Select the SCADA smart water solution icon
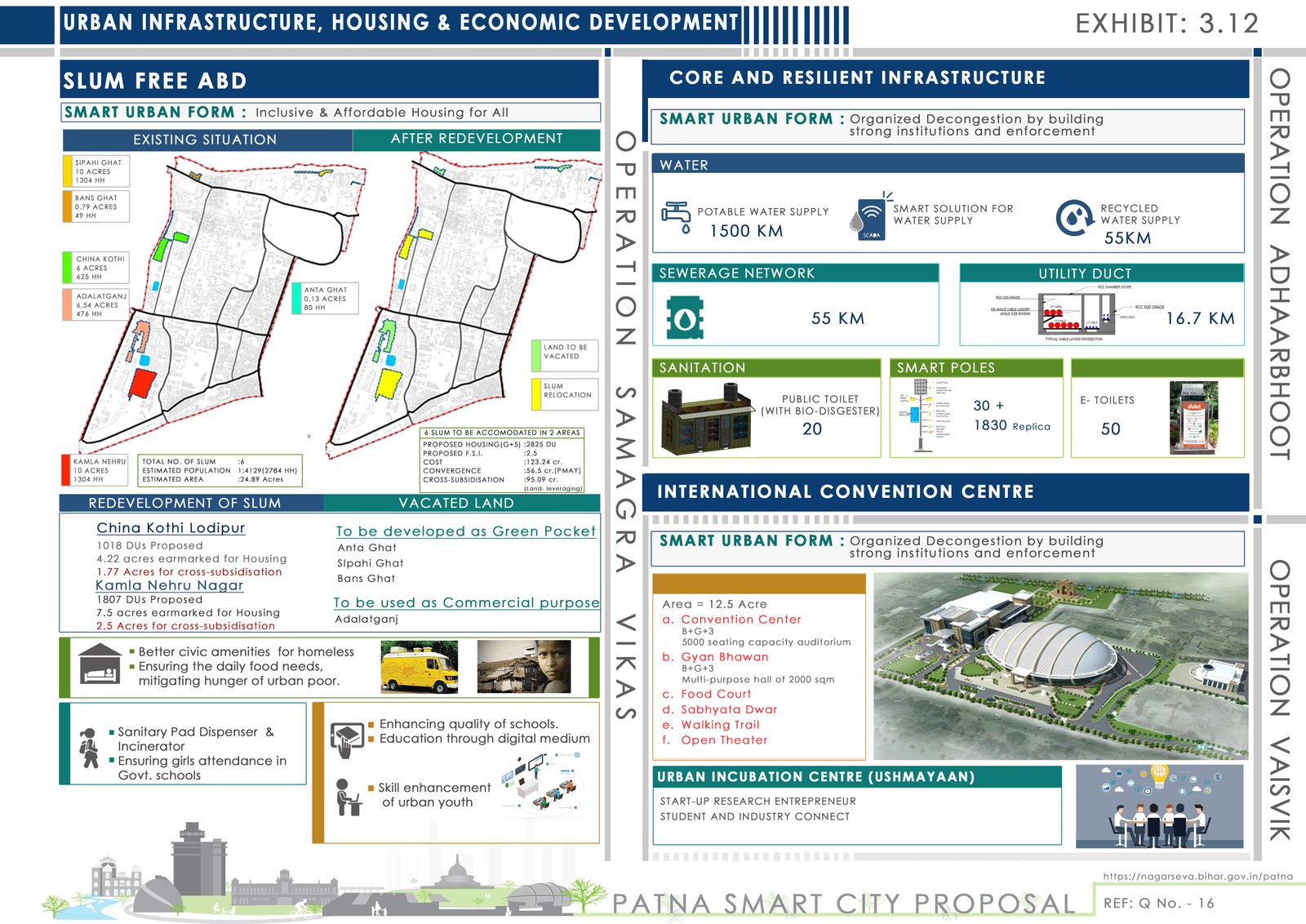1306x924 pixels. (x=873, y=217)
